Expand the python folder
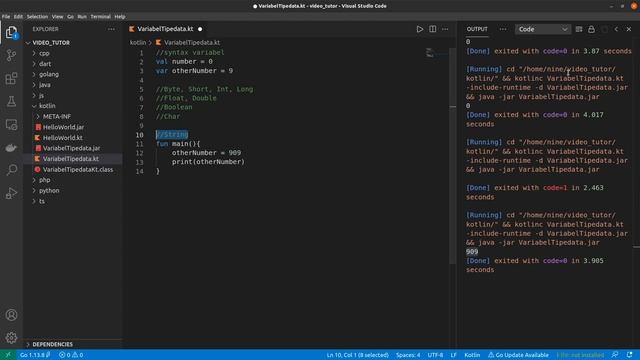 click(49, 191)
